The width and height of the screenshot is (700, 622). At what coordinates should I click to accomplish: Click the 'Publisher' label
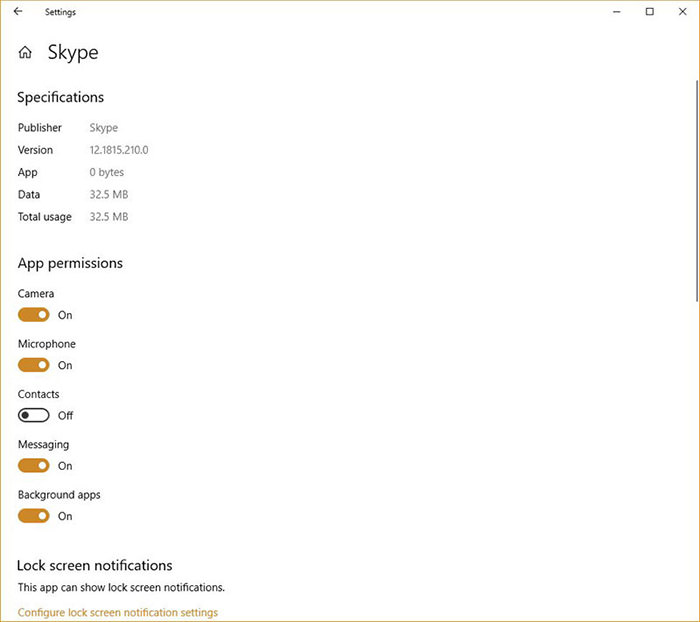point(40,128)
